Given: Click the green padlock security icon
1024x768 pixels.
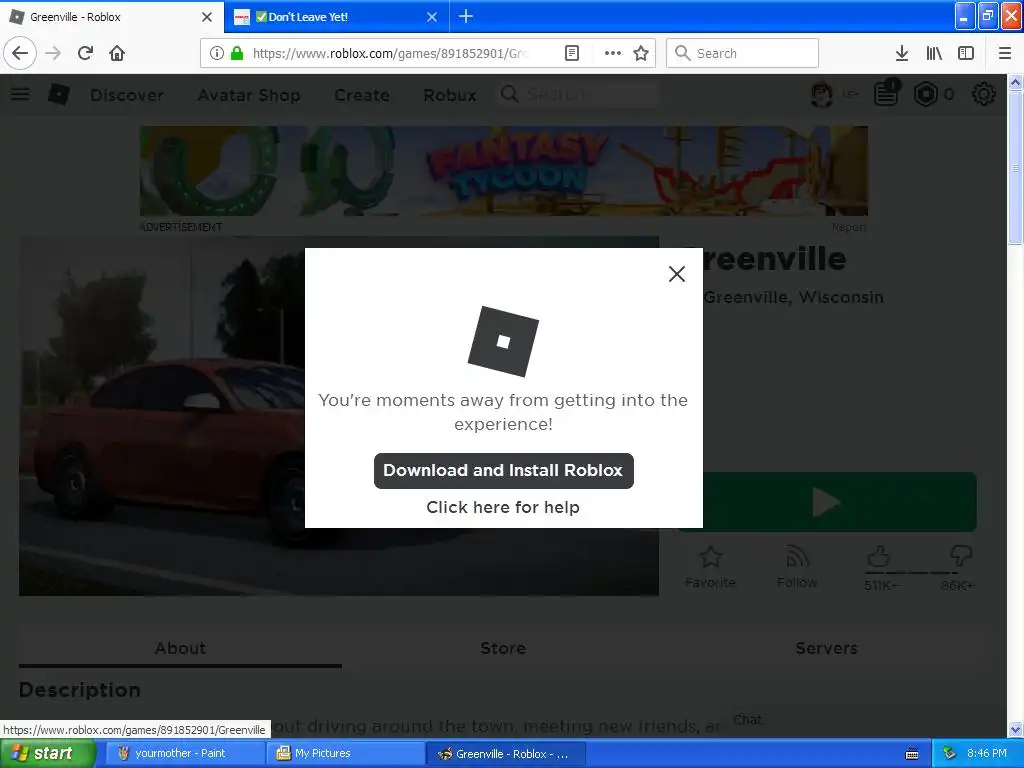Looking at the screenshot, I should point(237,53).
